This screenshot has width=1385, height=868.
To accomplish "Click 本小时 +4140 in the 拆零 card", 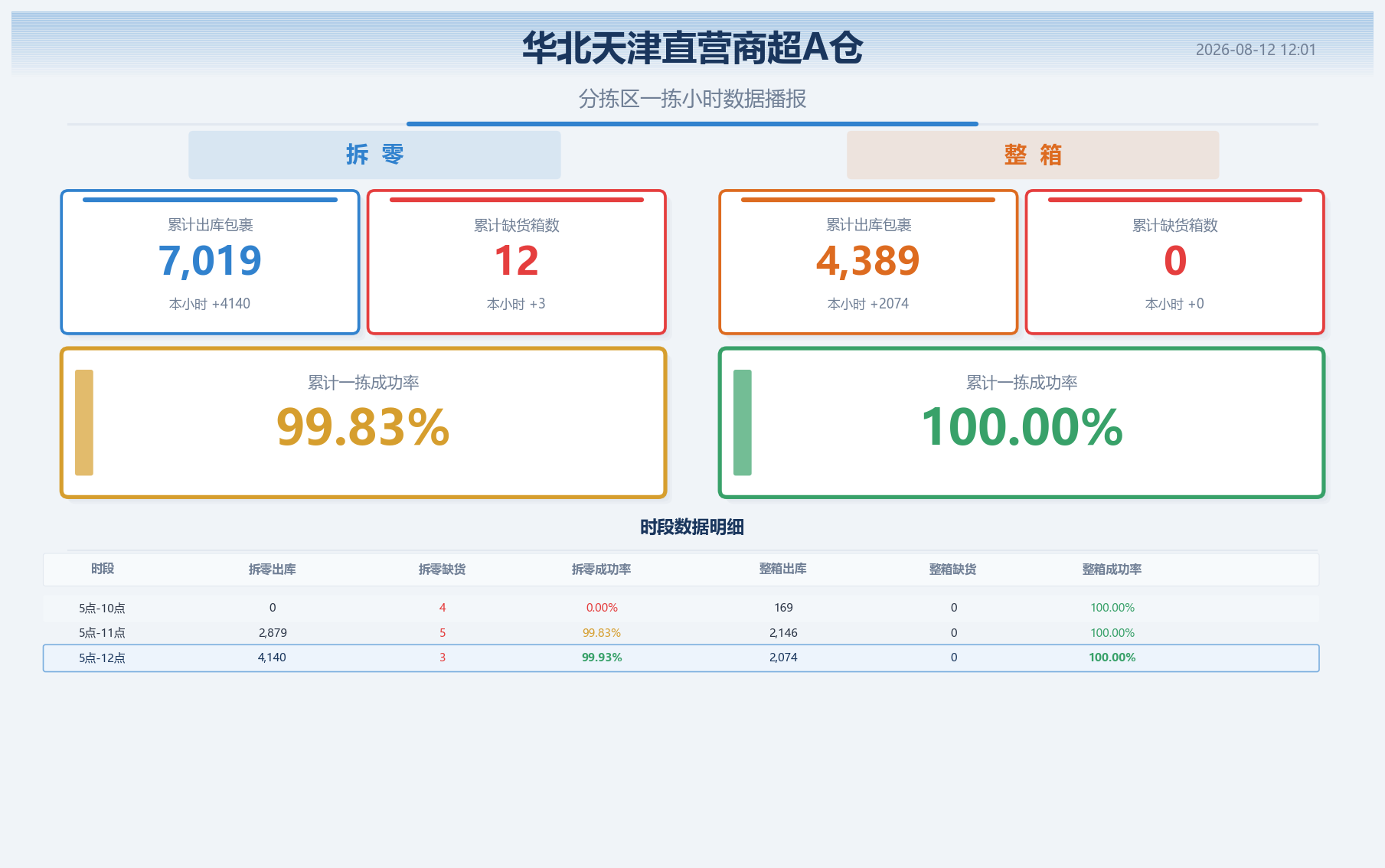I will point(210,304).
